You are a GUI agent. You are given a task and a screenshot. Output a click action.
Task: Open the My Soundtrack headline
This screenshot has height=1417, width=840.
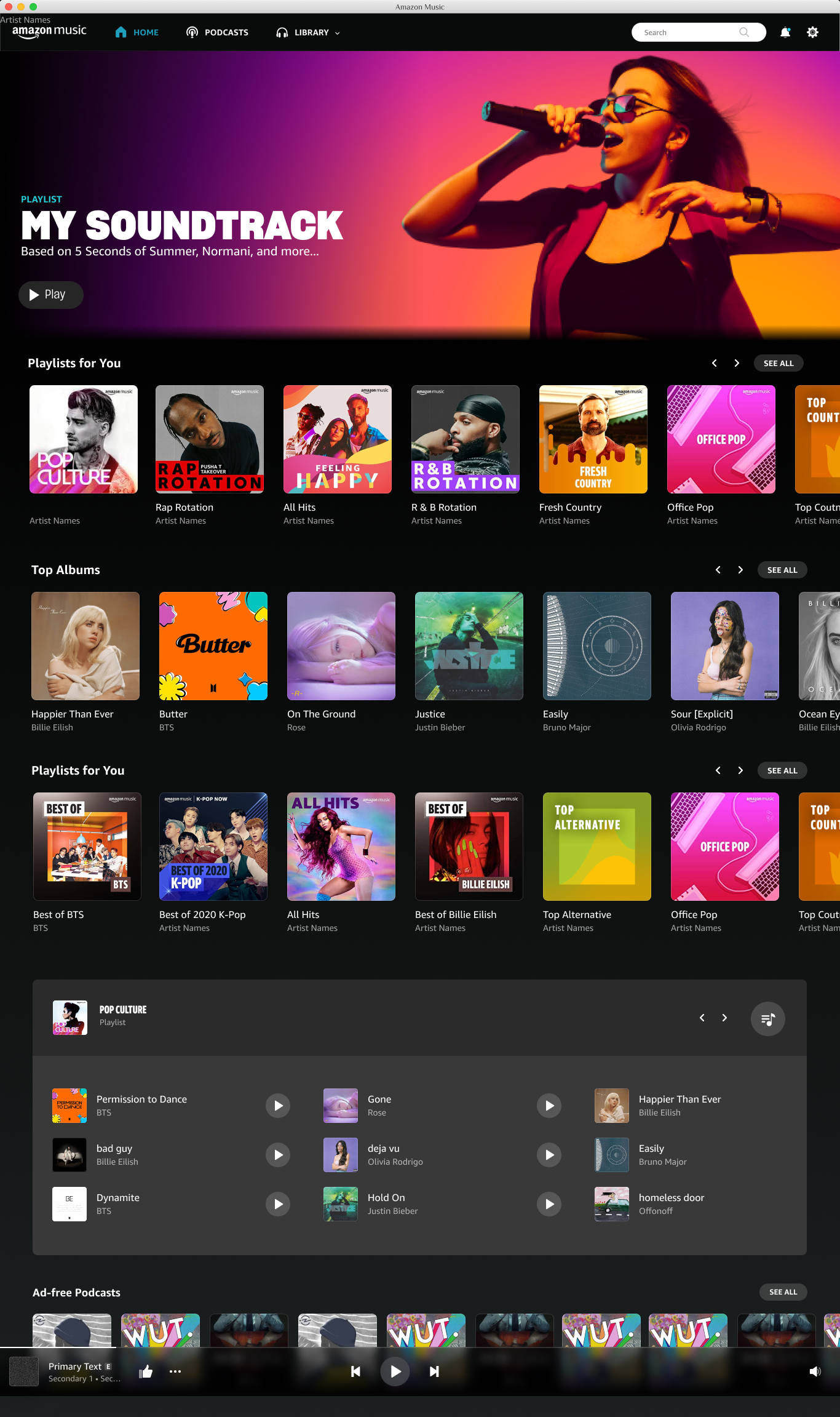pyautogui.click(x=182, y=225)
